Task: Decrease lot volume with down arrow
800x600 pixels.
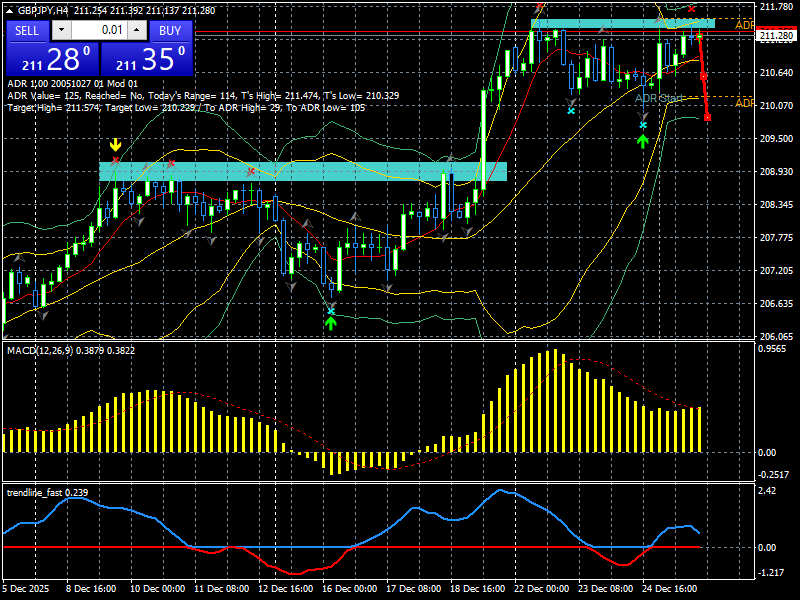Action: 62,30
